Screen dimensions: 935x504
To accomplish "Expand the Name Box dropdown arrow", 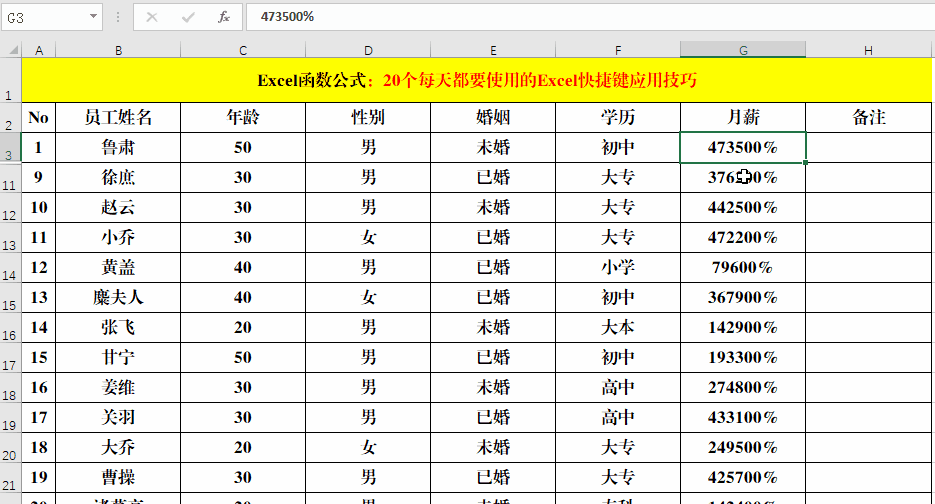I will point(93,17).
